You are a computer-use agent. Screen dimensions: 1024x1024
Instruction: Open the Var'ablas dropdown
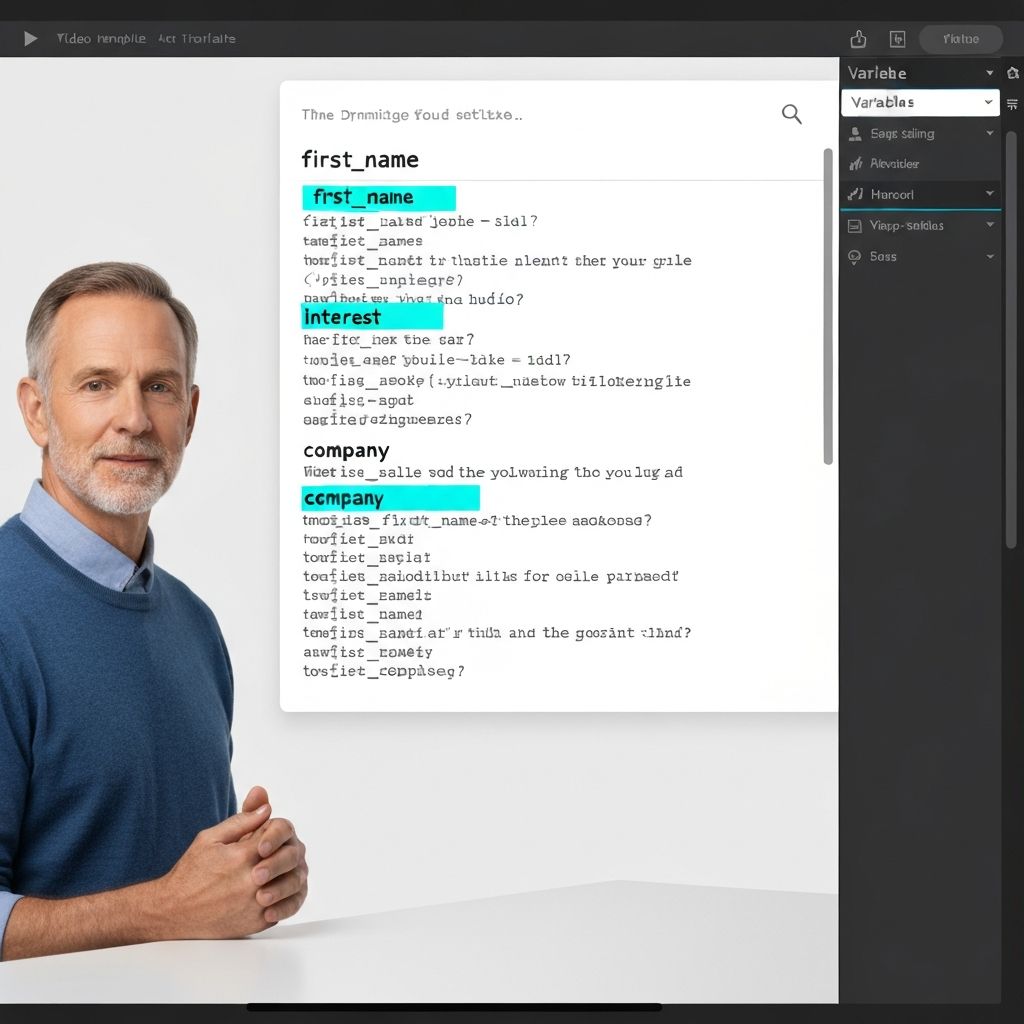(920, 103)
